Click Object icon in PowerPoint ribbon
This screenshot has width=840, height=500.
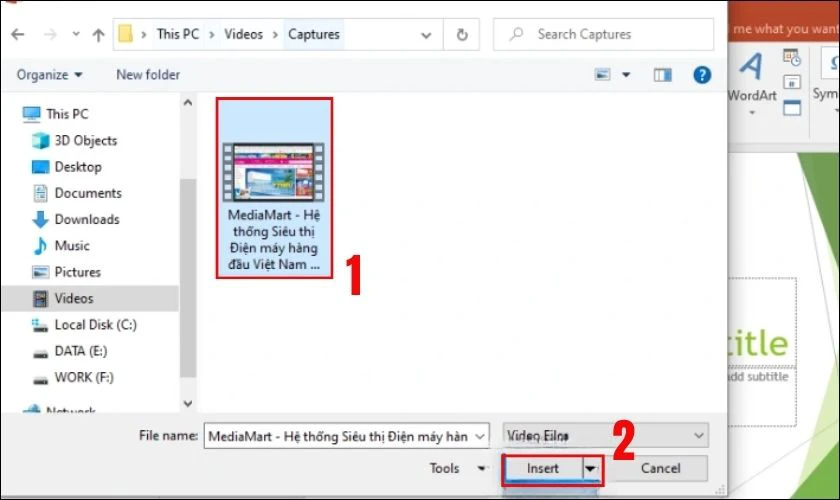pos(792,108)
